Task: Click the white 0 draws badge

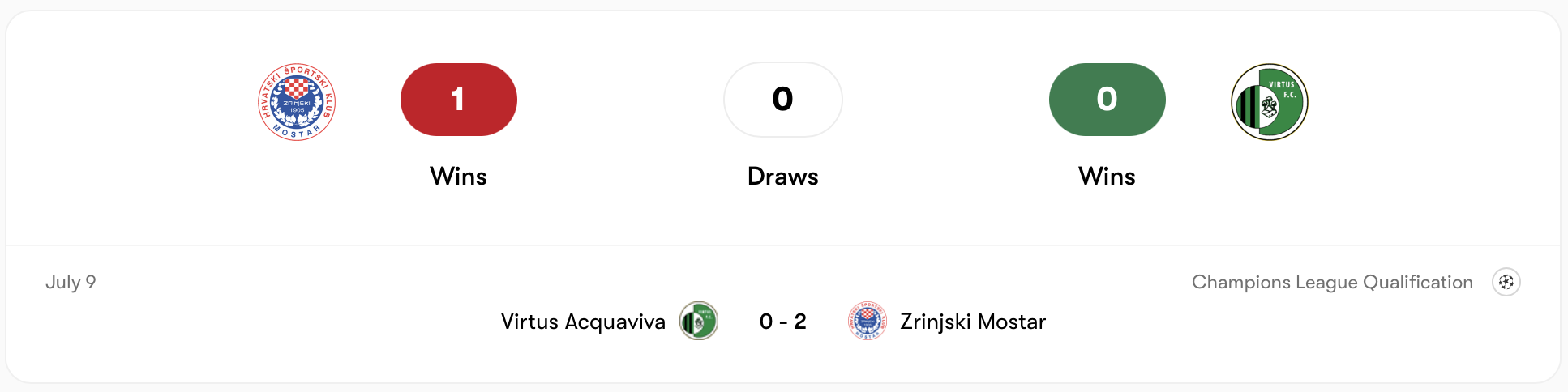Action: click(783, 100)
